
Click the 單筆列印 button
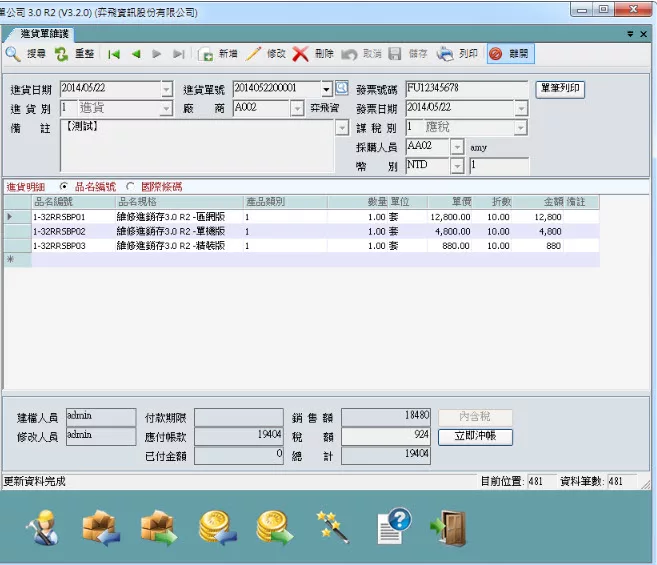tap(560, 89)
